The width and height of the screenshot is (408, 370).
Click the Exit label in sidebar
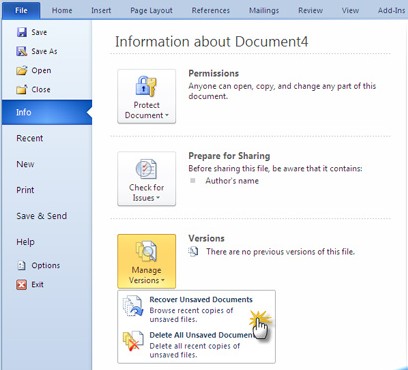click(37, 284)
